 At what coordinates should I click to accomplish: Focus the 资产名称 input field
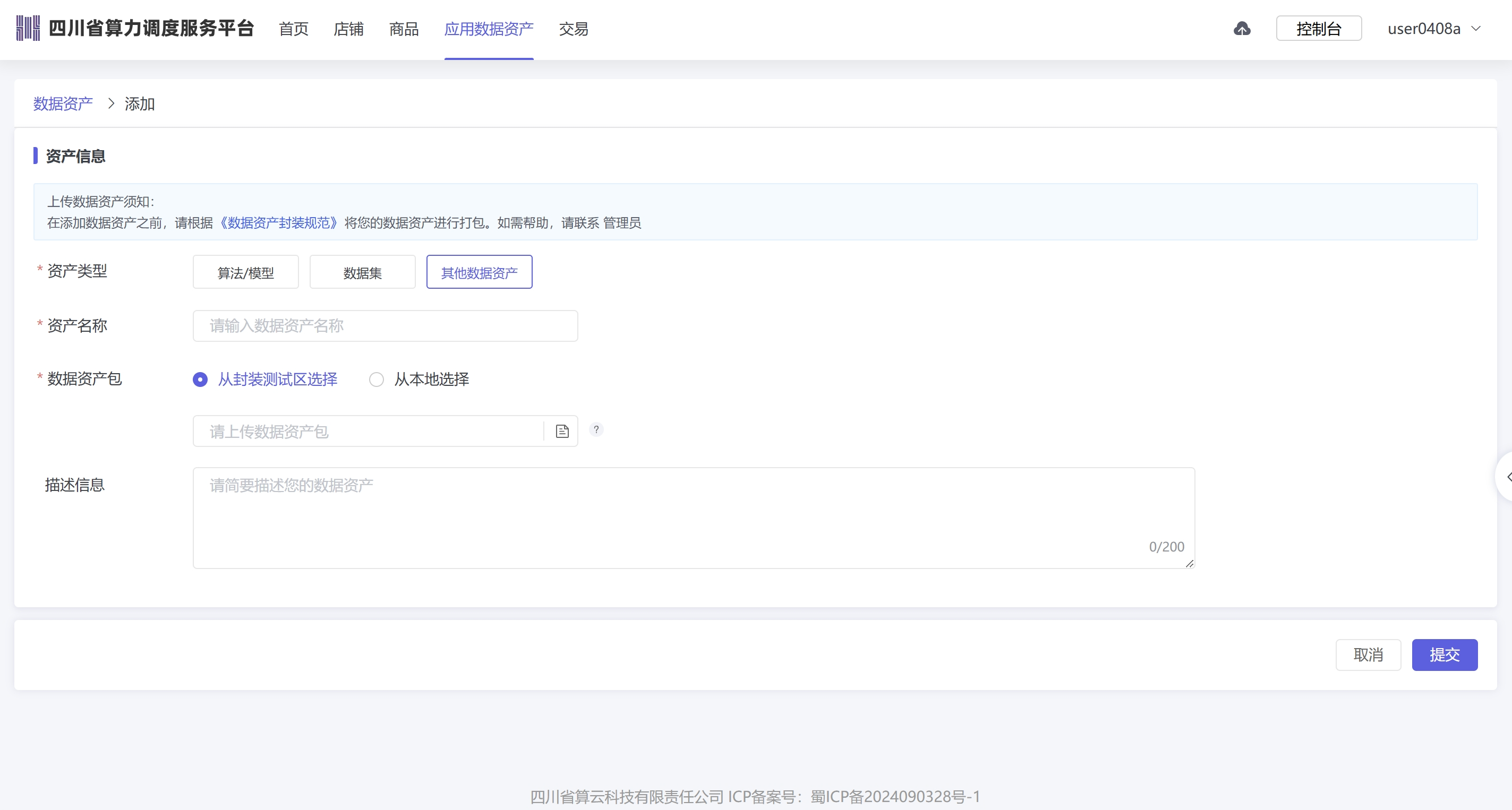[385, 325]
